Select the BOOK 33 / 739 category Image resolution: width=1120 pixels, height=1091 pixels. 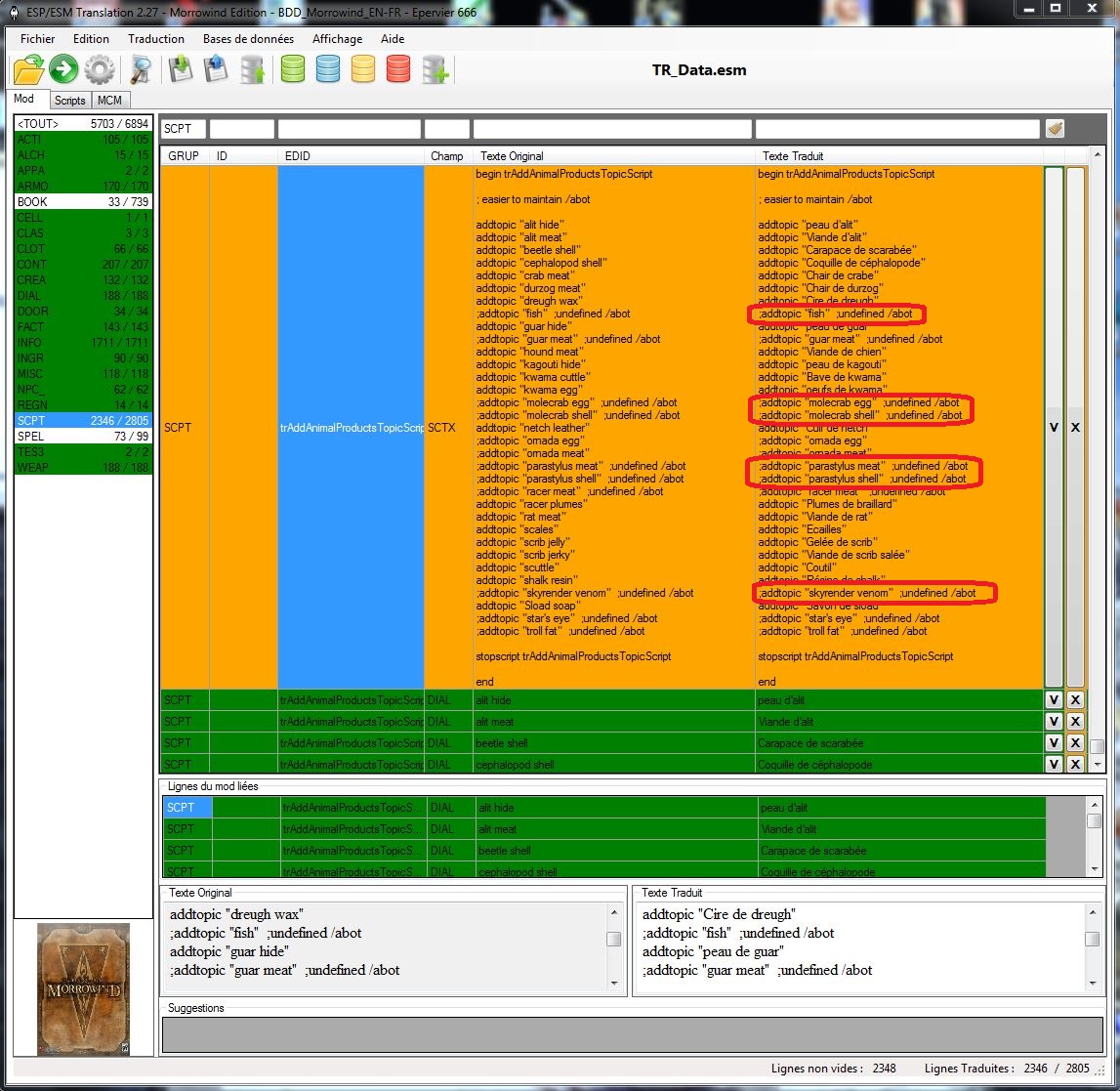pos(83,201)
